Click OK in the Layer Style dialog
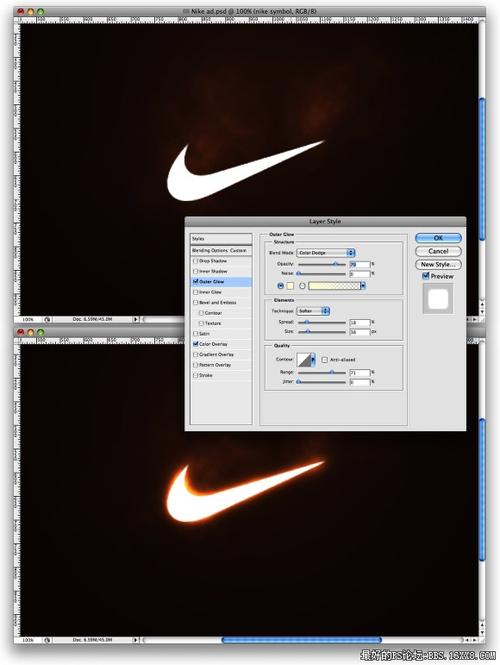Image resolution: width=500 pixels, height=665 pixels. [x=438, y=238]
